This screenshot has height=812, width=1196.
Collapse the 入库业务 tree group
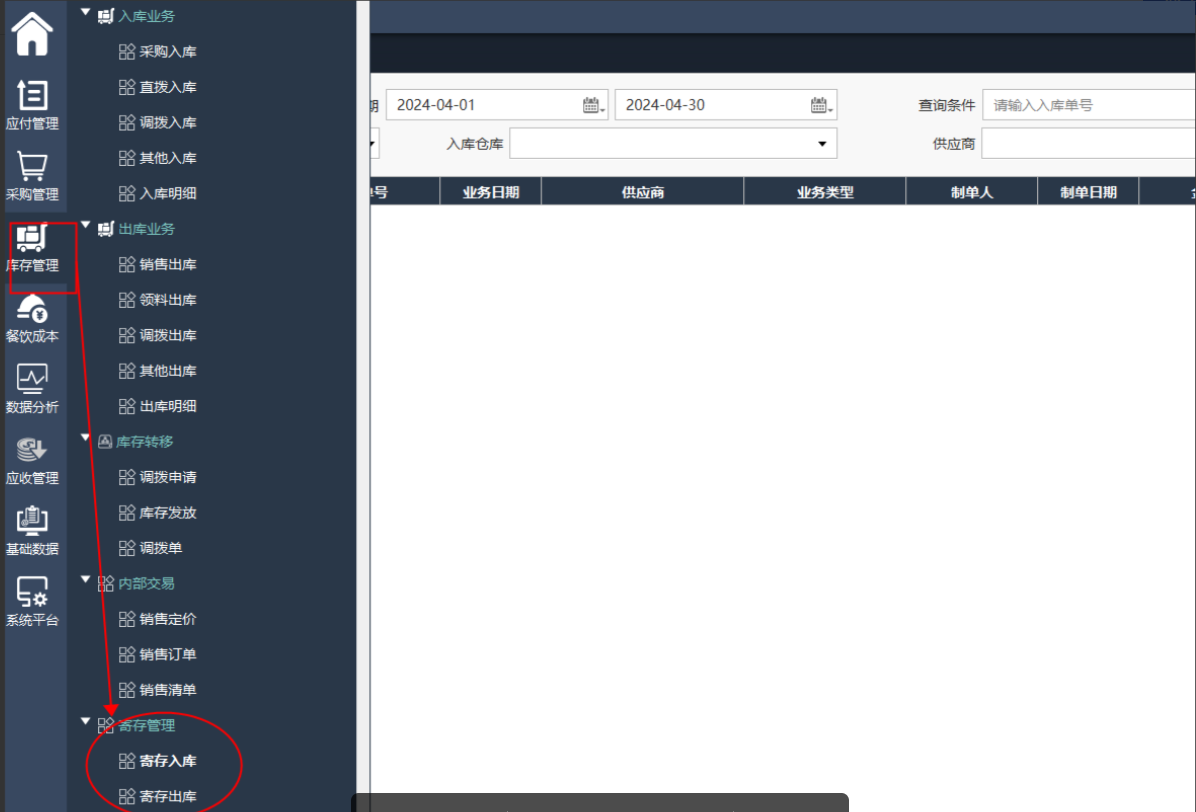click(86, 14)
